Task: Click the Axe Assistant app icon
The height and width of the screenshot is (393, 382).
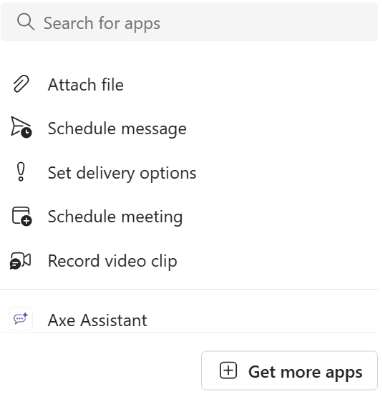Action: click(x=21, y=319)
